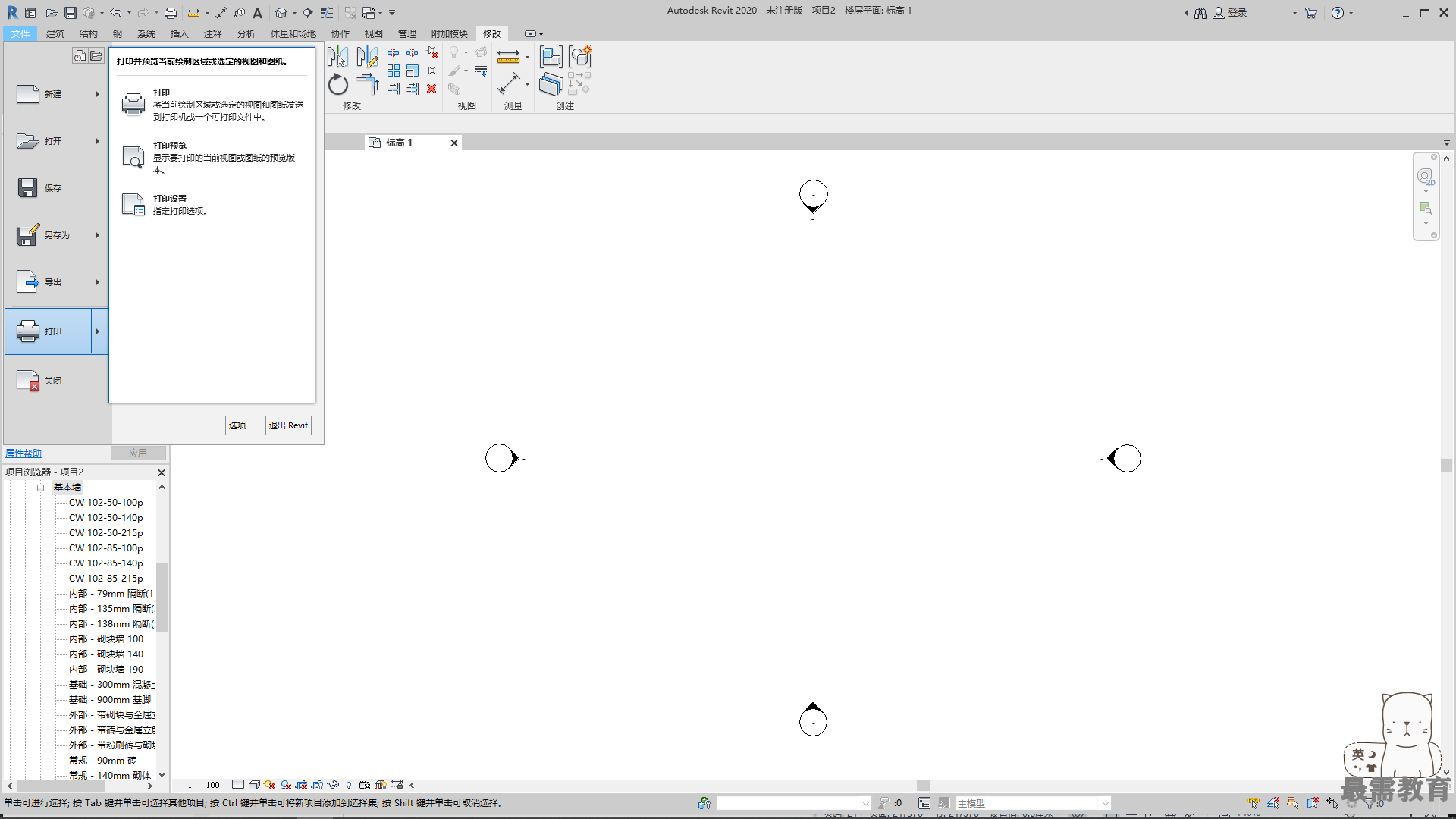The width and height of the screenshot is (1456, 819).
Task: Click the Create Assembly icon
Action: (551, 57)
